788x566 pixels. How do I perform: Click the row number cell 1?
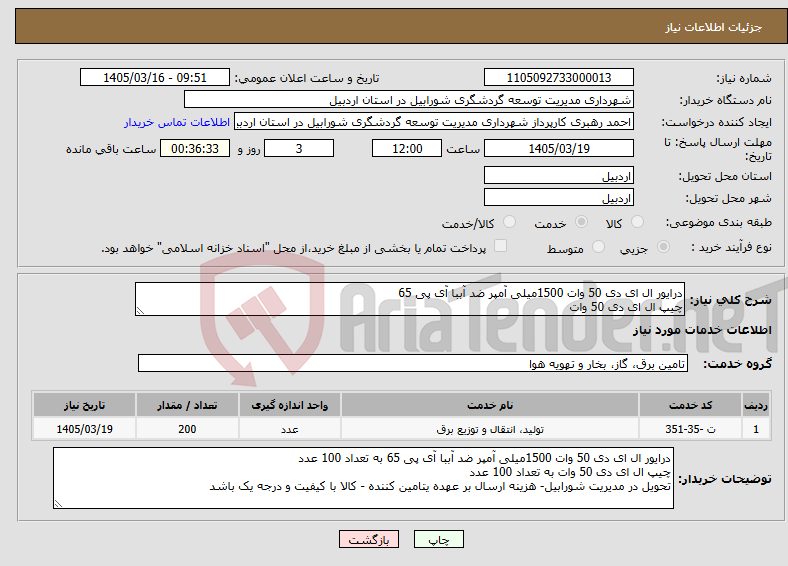coord(756,429)
